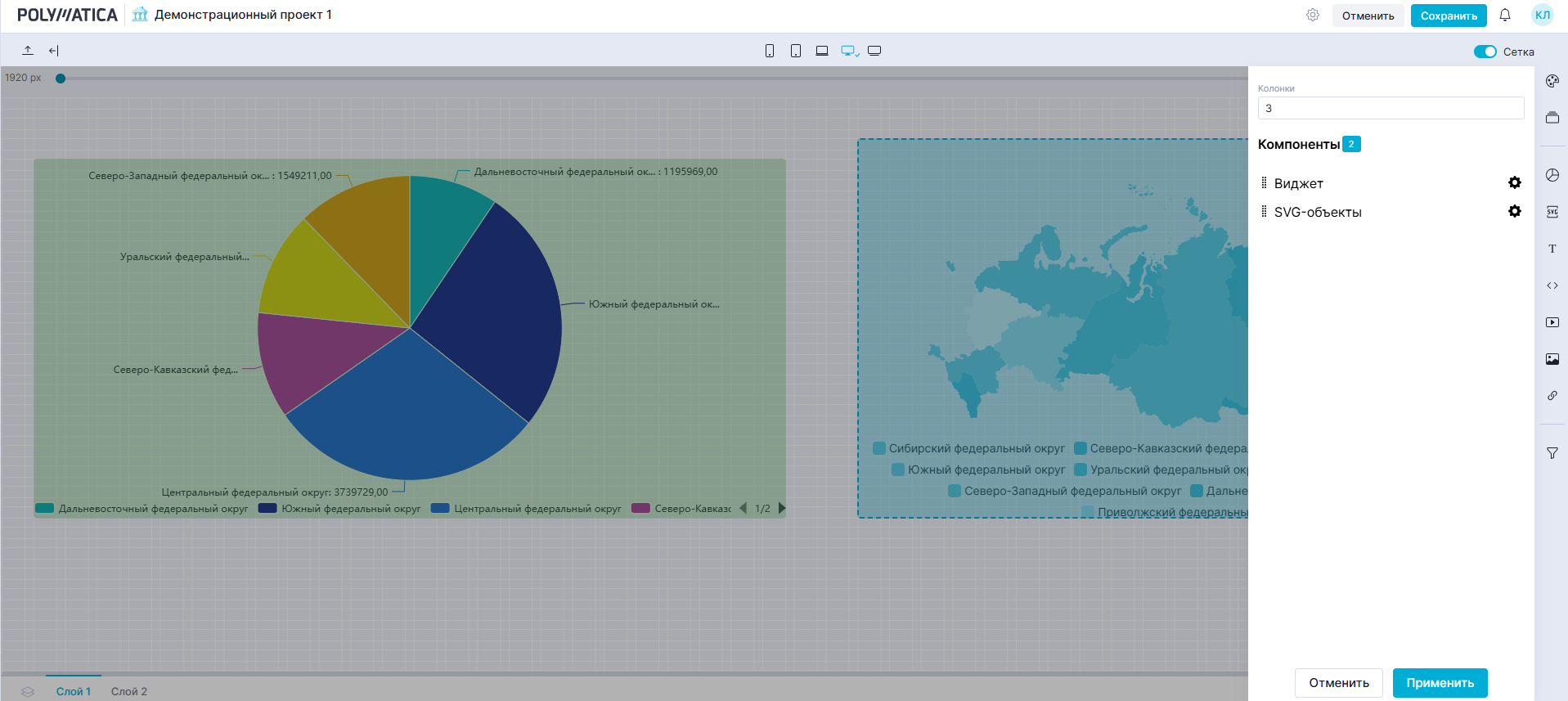Go to next pie chart legend page
Screen dimensions: 1568x701
coord(782,508)
